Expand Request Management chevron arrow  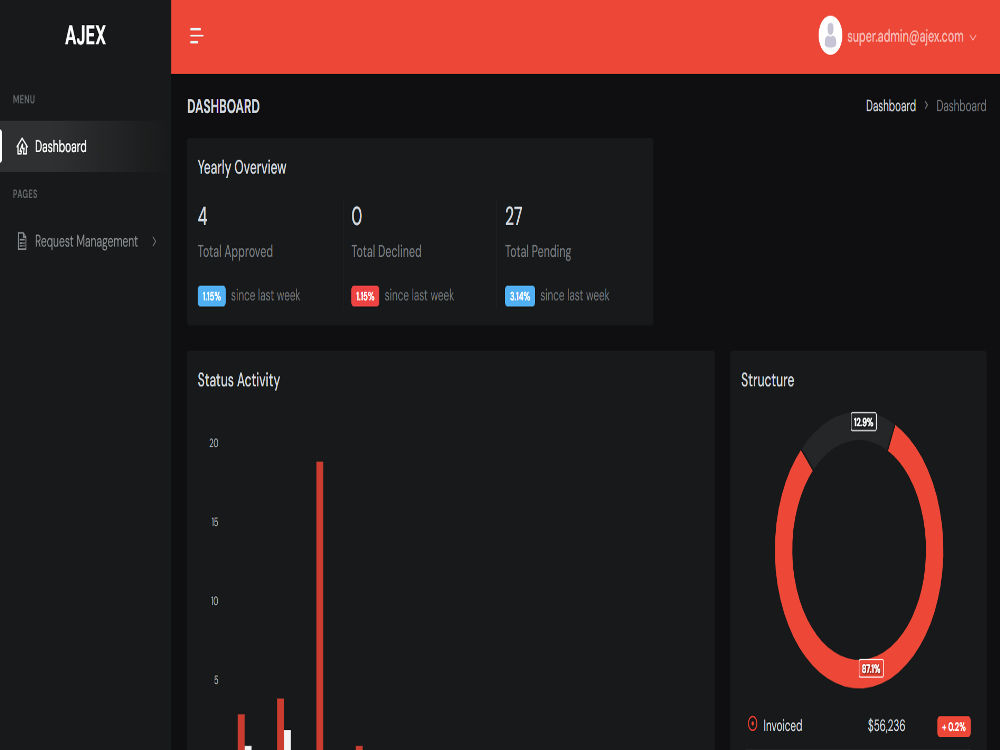click(154, 241)
